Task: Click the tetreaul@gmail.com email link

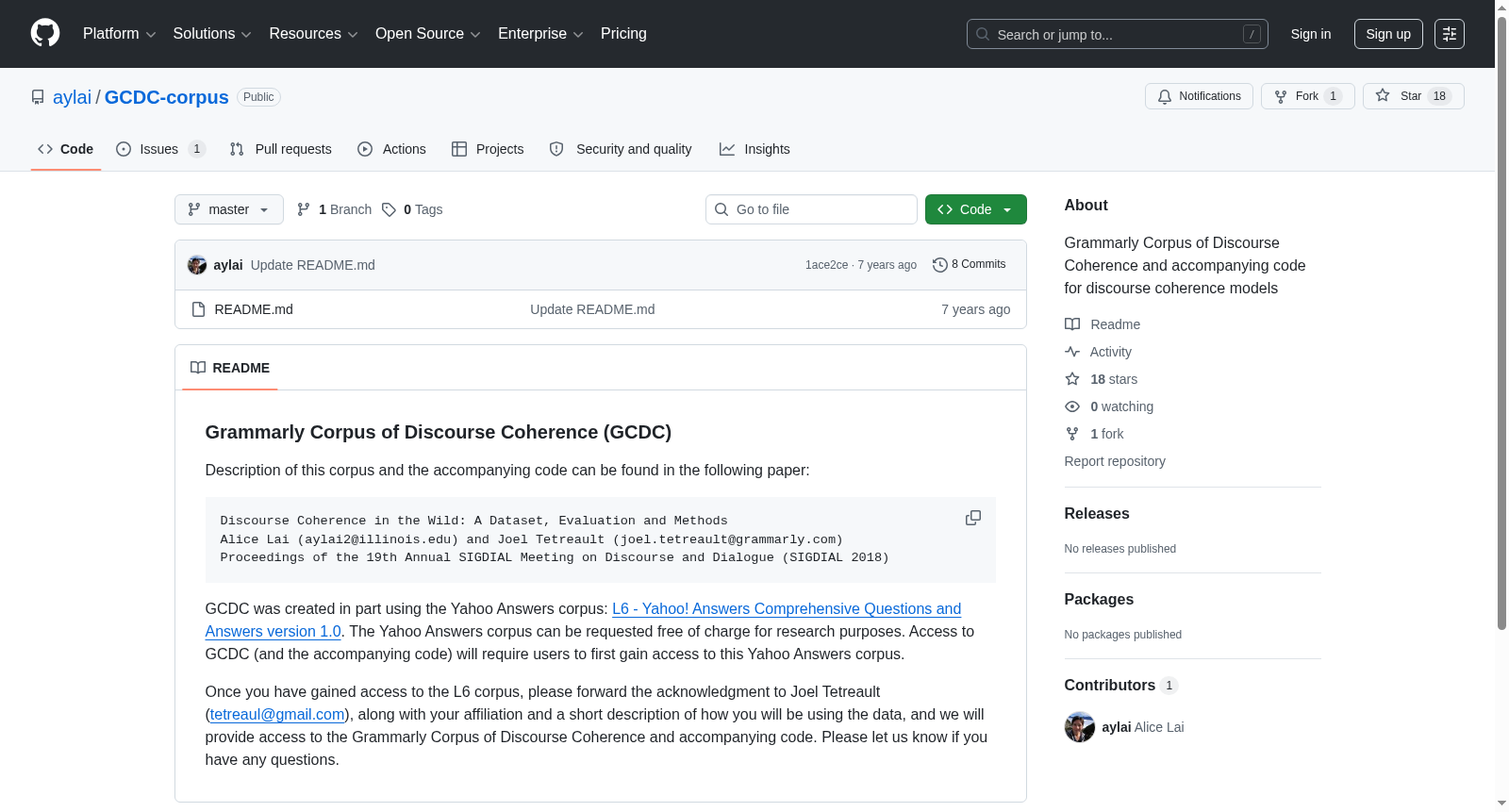Action: click(277, 715)
